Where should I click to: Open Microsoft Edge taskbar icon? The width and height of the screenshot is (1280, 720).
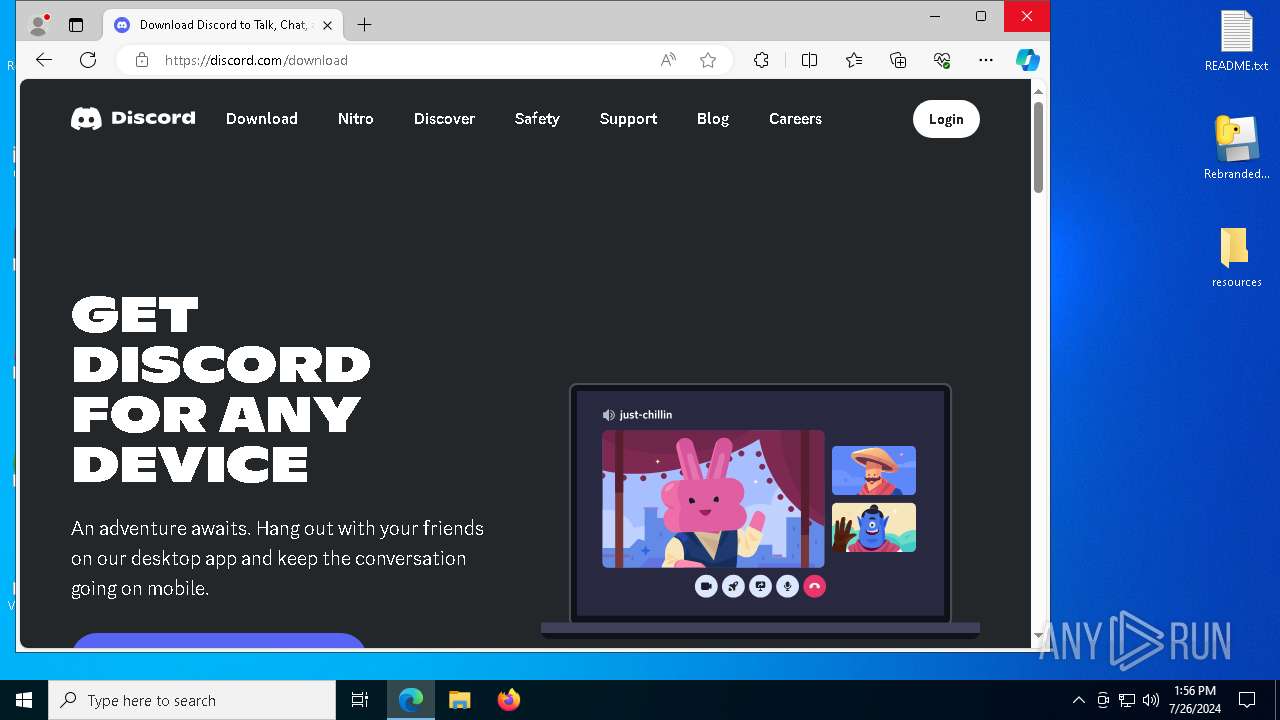tap(411, 700)
